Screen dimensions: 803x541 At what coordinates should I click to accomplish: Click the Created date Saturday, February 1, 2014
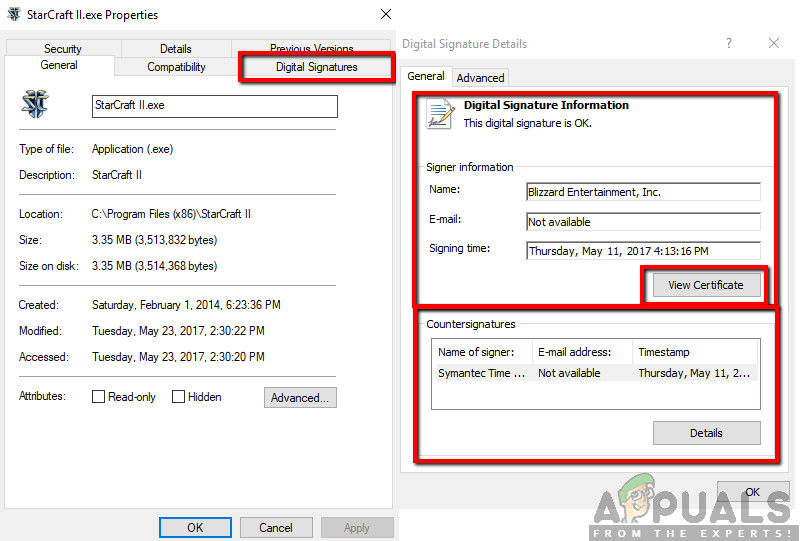[186, 305]
